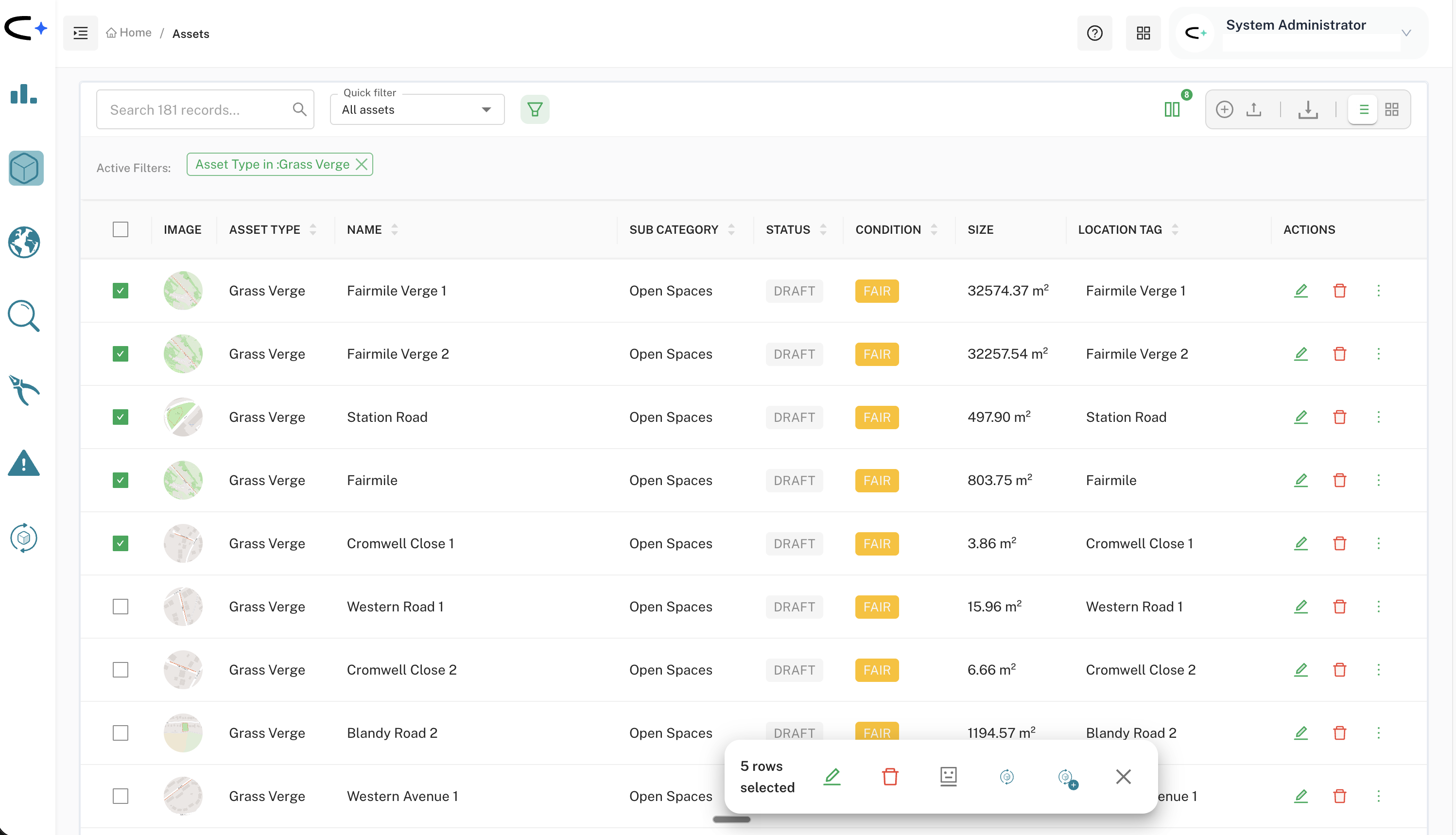
Task: Open the lifecycle cube sidebar icon
Action: 24,538
